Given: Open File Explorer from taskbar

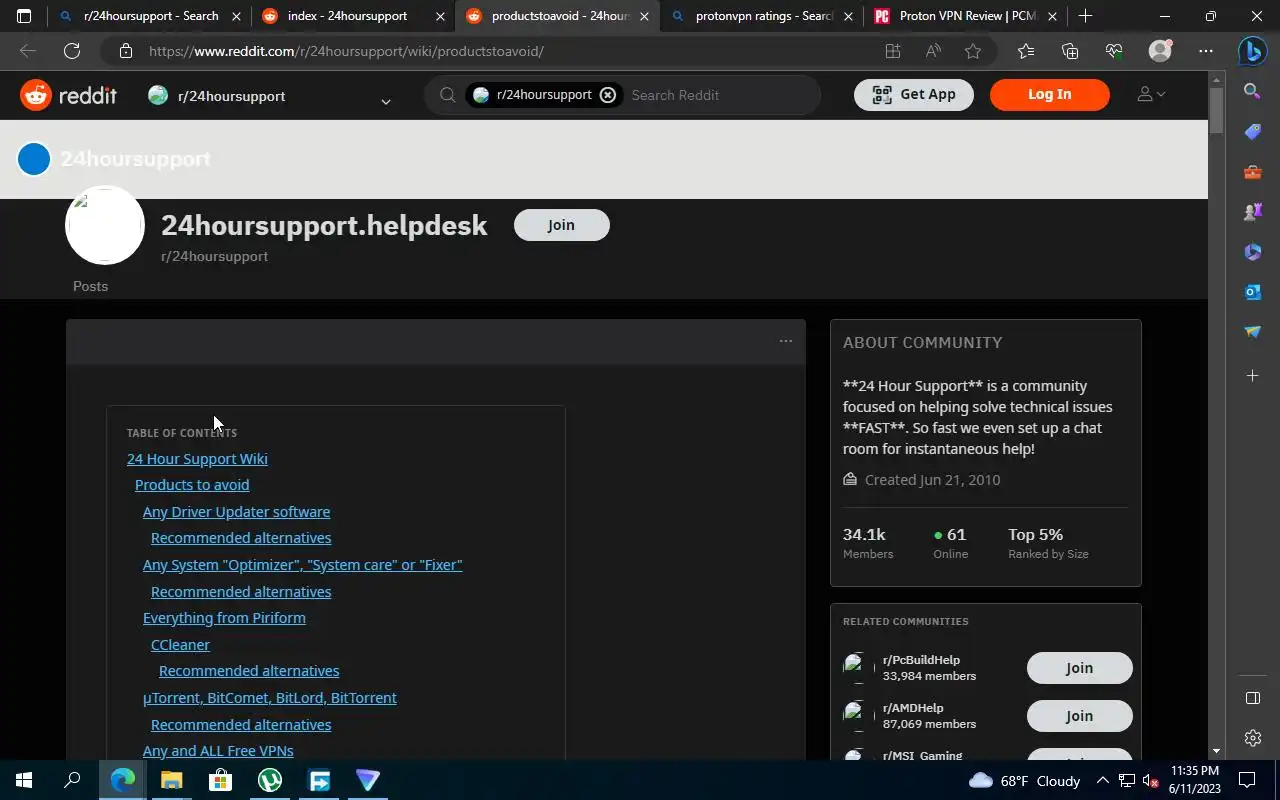Looking at the screenshot, I should click(x=172, y=780).
